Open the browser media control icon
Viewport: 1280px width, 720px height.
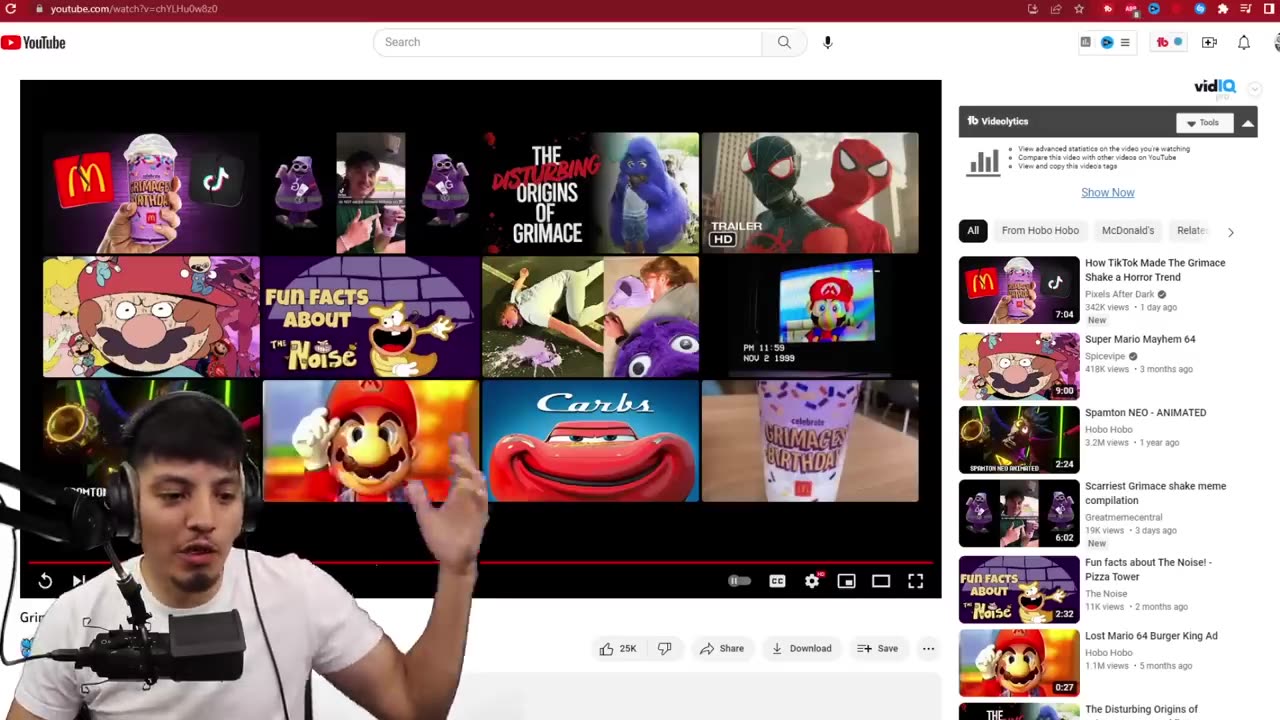coord(1245,9)
